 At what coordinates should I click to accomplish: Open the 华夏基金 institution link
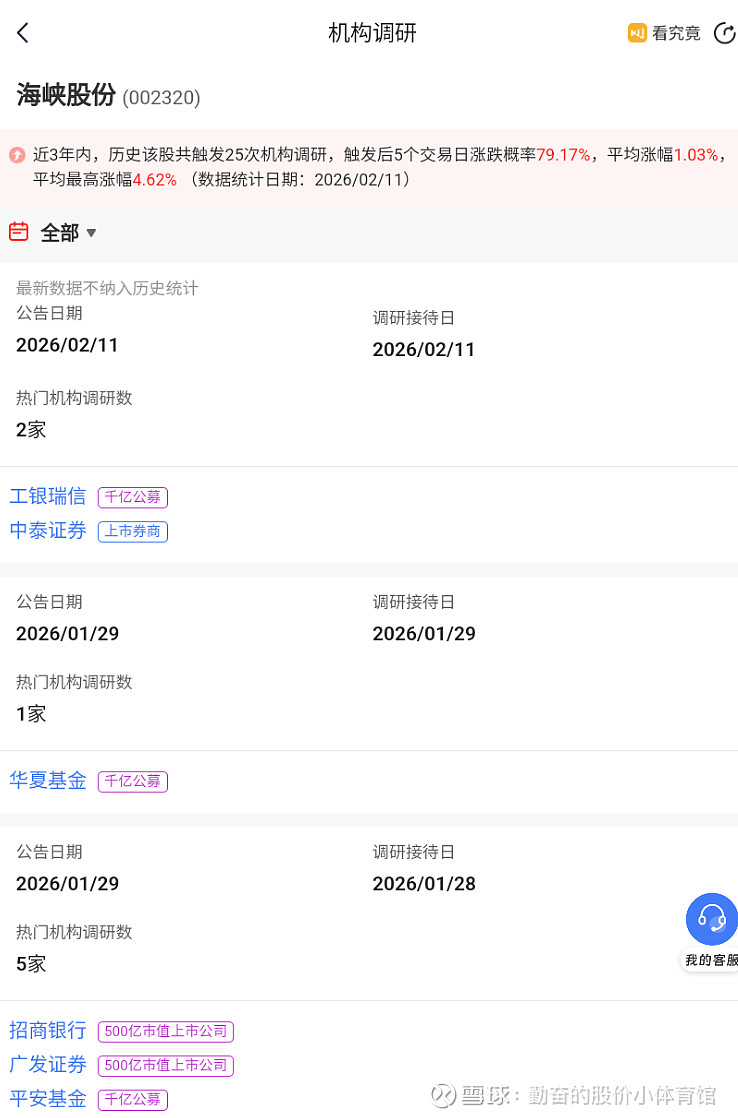coord(48,780)
